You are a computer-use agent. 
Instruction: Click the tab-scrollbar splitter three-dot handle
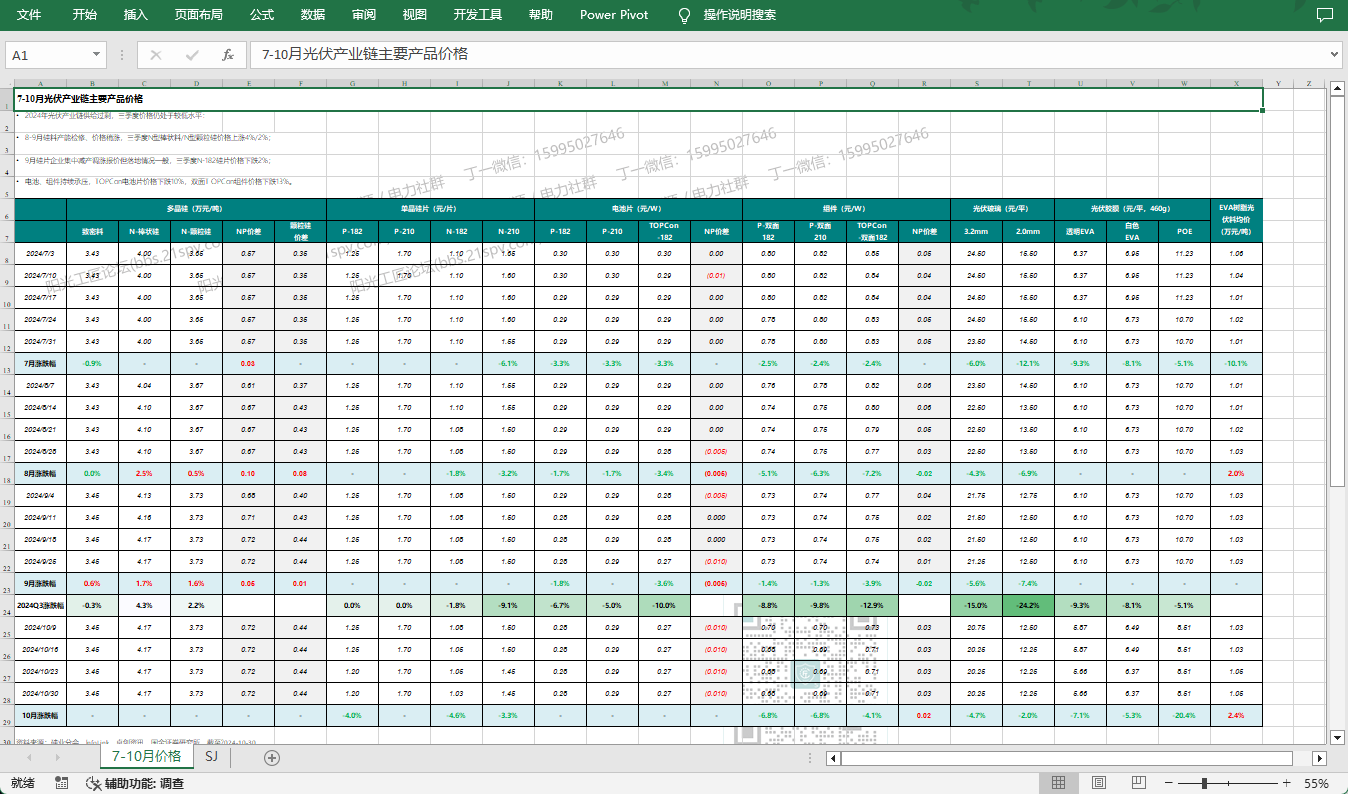tap(808, 759)
